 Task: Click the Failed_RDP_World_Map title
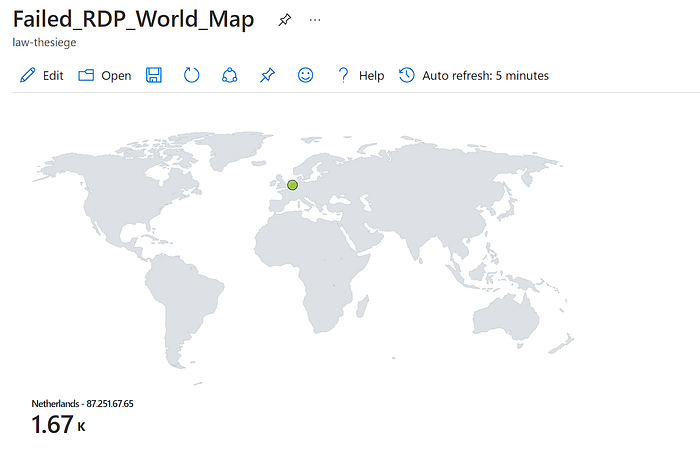[133, 19]
